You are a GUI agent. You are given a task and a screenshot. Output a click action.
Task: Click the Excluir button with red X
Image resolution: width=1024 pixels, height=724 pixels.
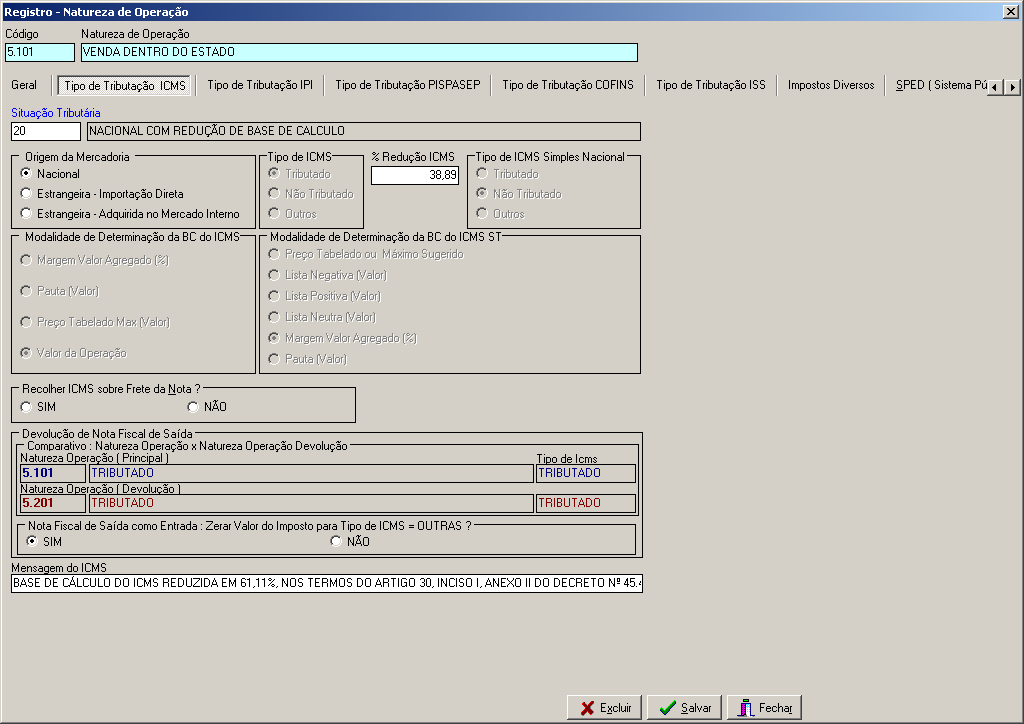pos(604,708)
